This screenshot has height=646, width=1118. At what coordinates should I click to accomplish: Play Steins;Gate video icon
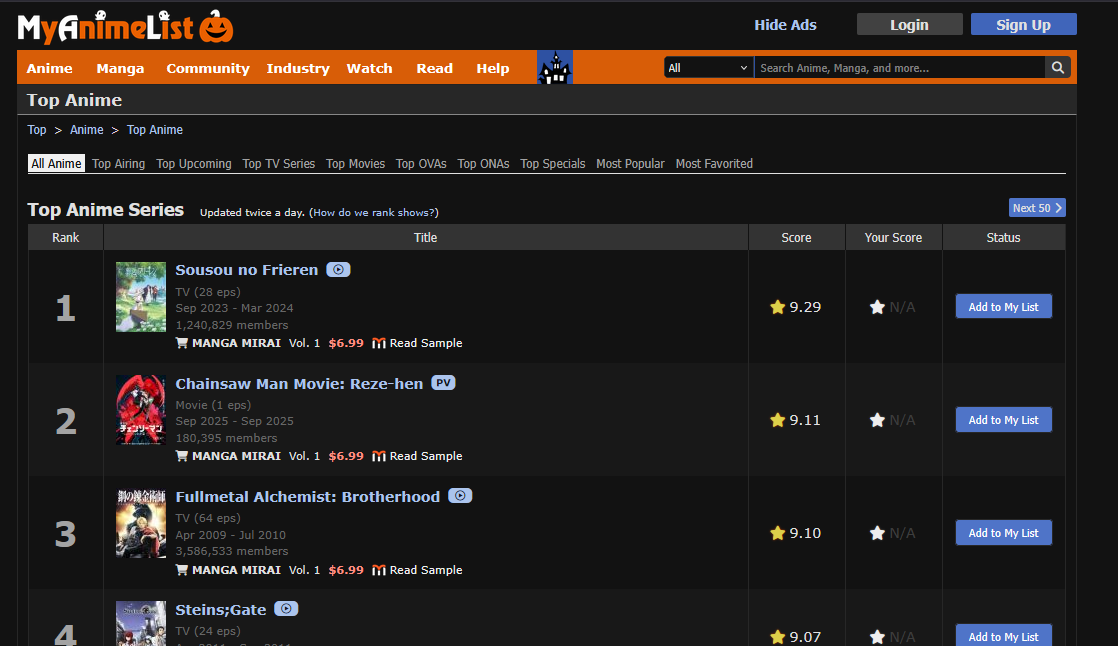pos(286,609)
